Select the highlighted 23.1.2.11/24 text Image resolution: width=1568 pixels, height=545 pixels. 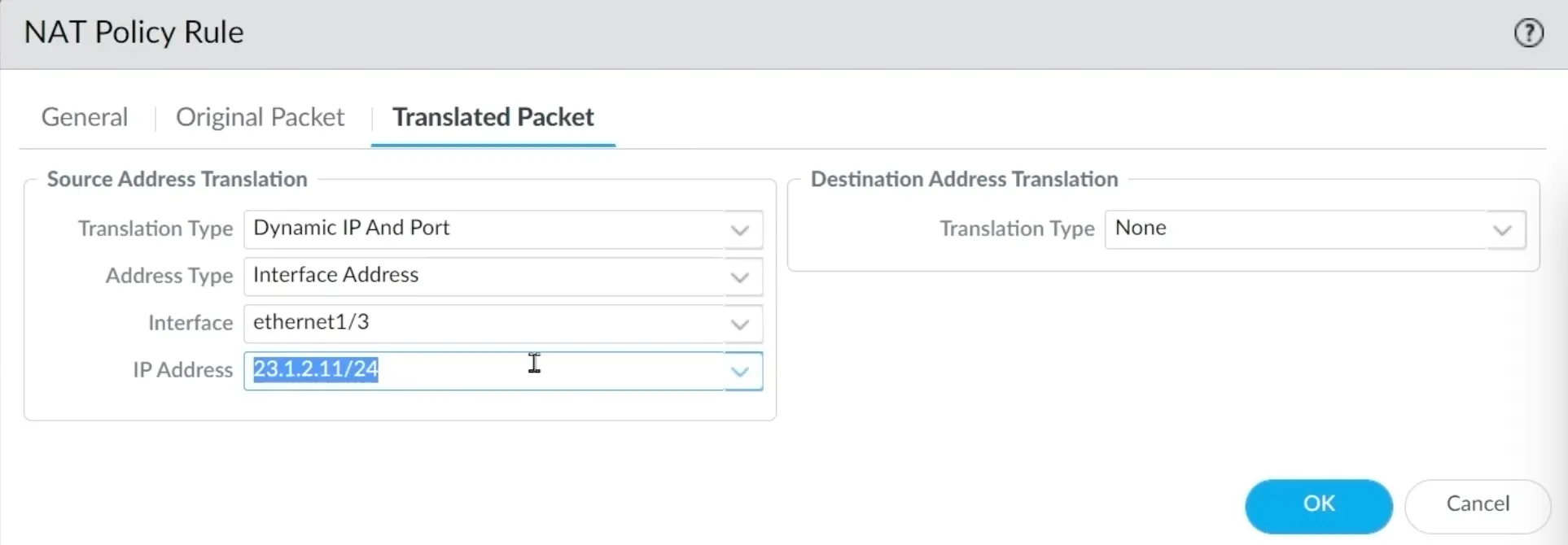click(x=314, y=369)
